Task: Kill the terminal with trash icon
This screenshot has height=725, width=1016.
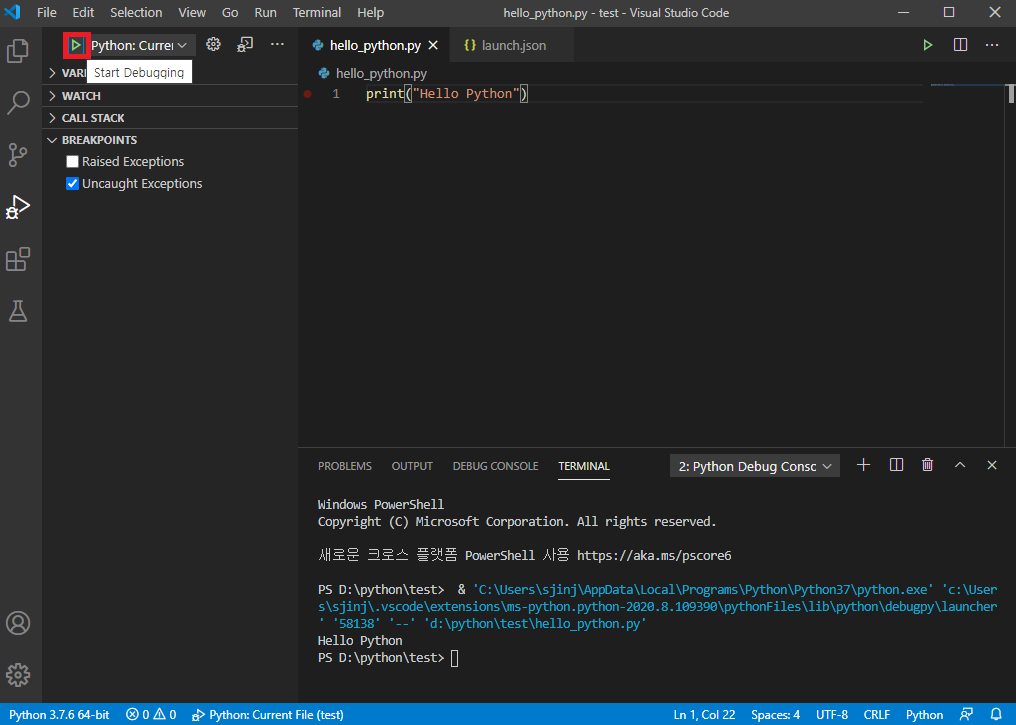Action: point(928,465)
